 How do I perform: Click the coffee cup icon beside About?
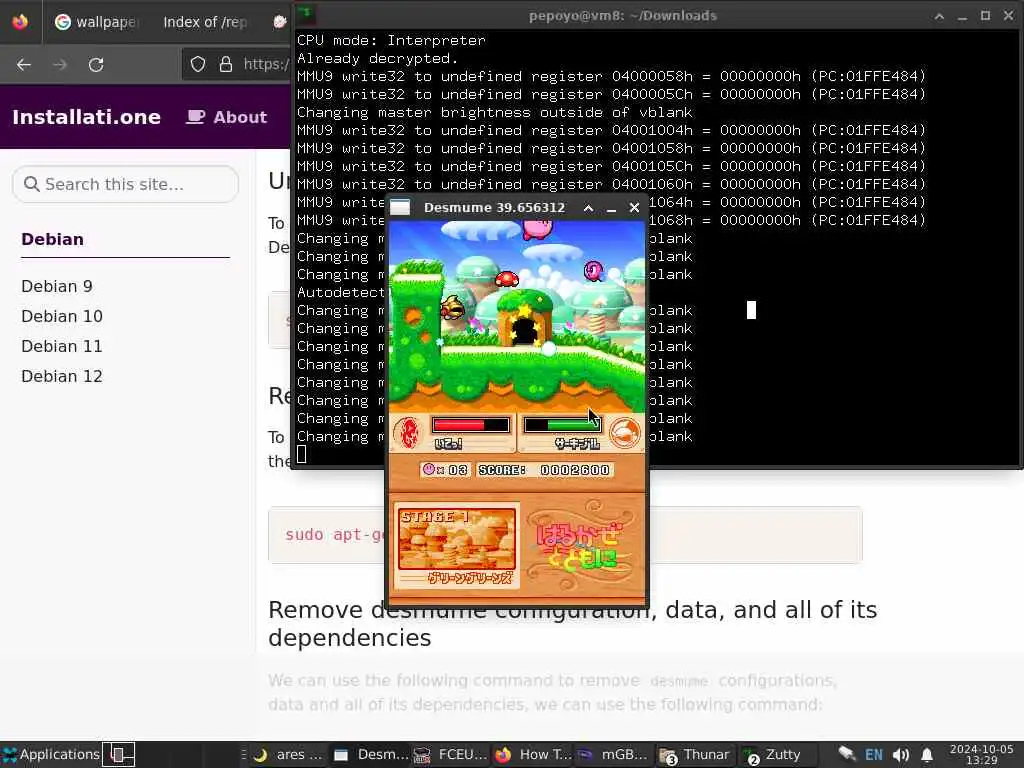coord(195,117)
